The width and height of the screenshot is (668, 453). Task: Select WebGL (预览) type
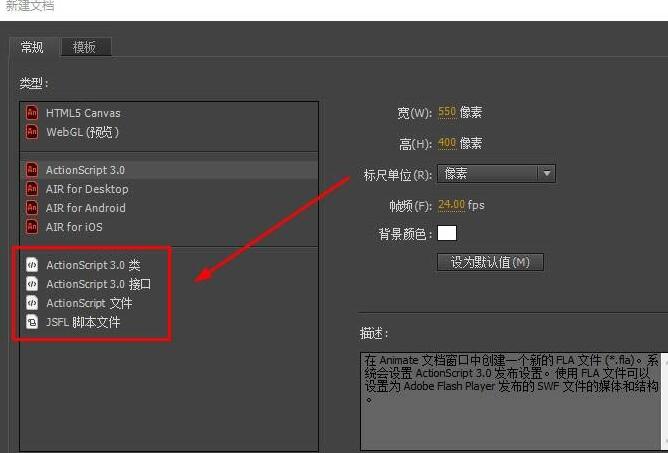[x=169, y=132]
